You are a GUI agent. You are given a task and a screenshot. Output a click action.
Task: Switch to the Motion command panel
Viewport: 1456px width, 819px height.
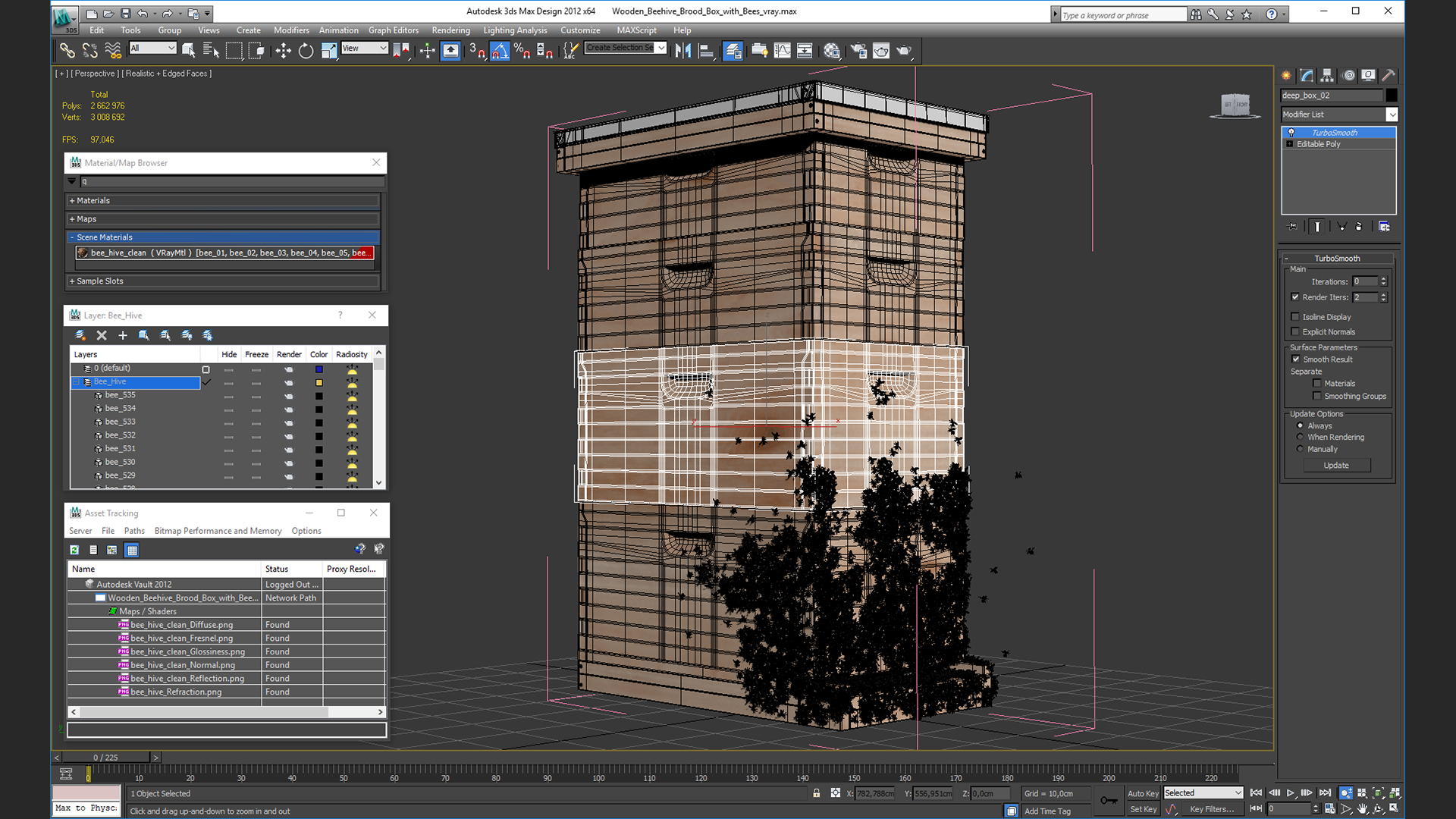(x=1348, y=75)
